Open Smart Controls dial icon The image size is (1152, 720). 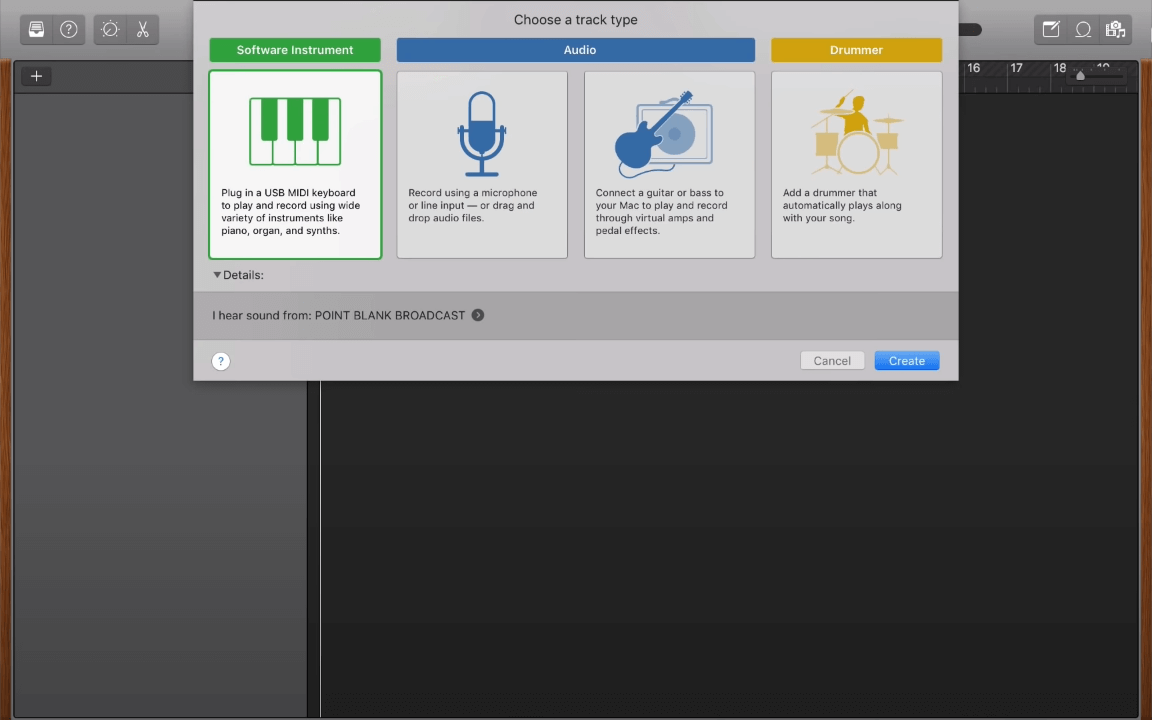110,30
